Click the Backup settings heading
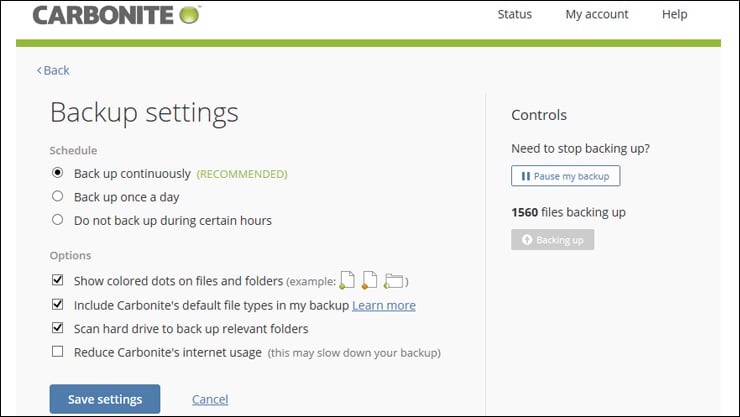The image size is (740, 417). (144, 113)
